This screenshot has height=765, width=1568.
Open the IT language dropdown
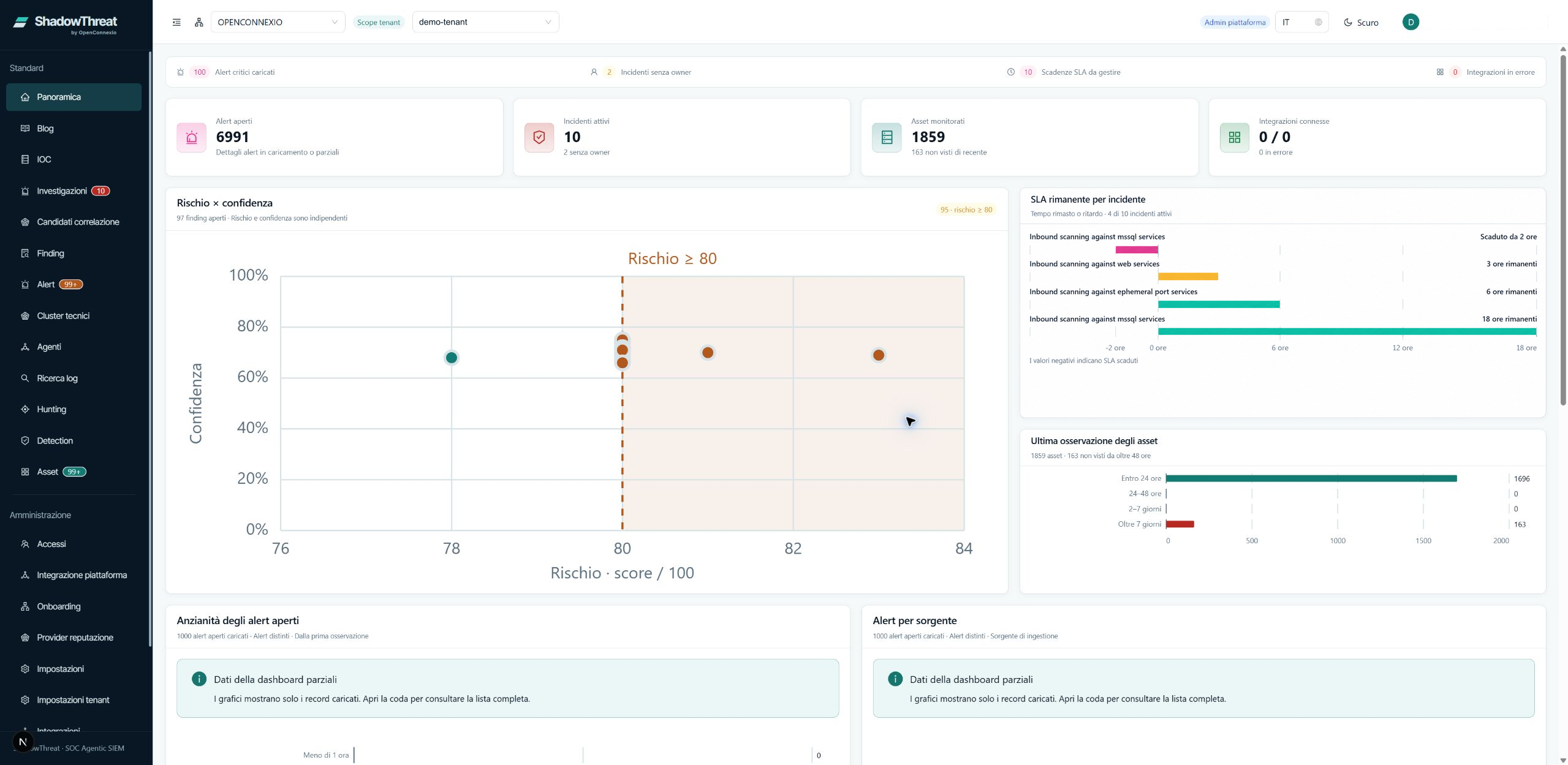(1301, 22)
